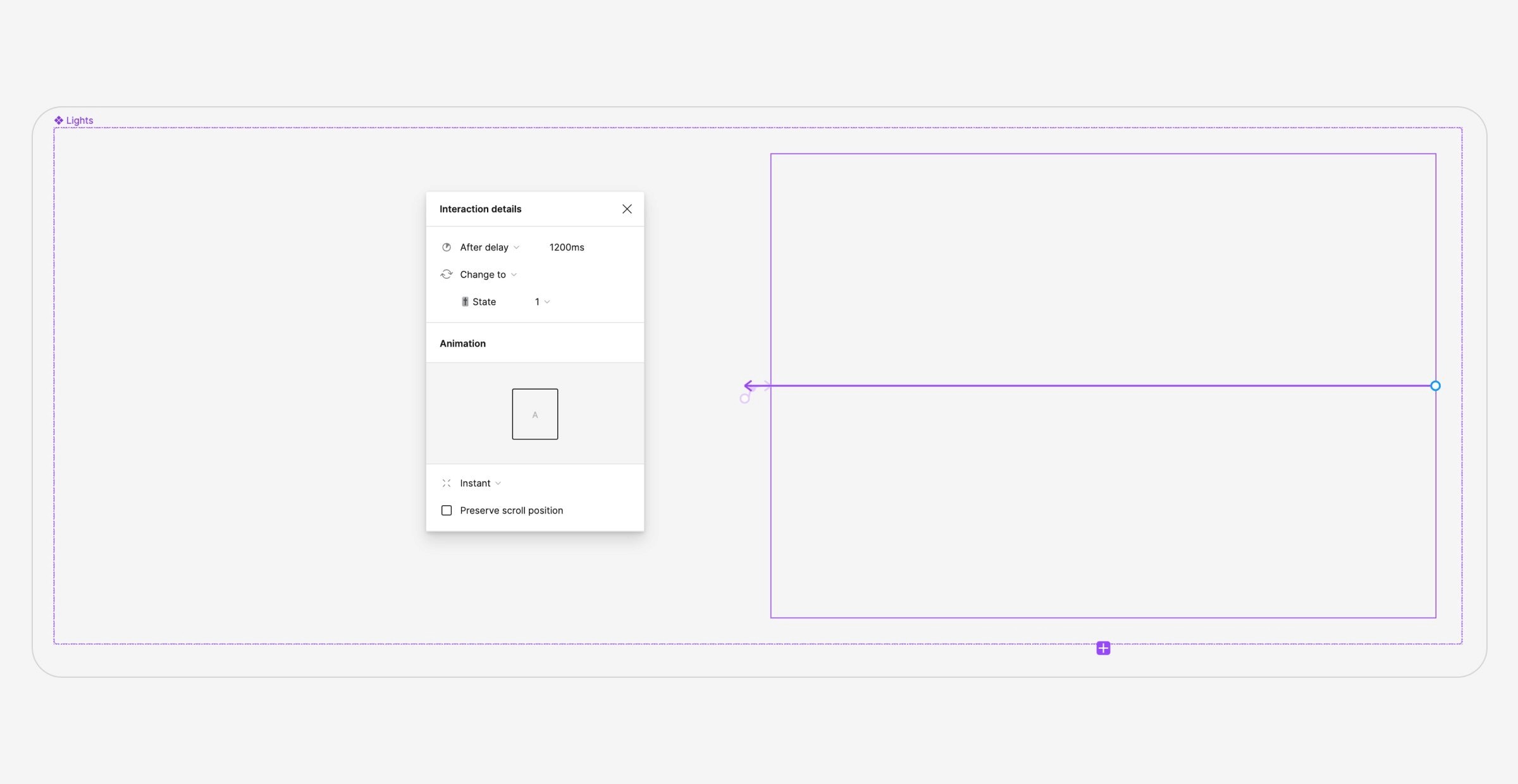Open the After delay trigger dropdown
This screenshot has height=784, width=1518.
pos(490,247)
